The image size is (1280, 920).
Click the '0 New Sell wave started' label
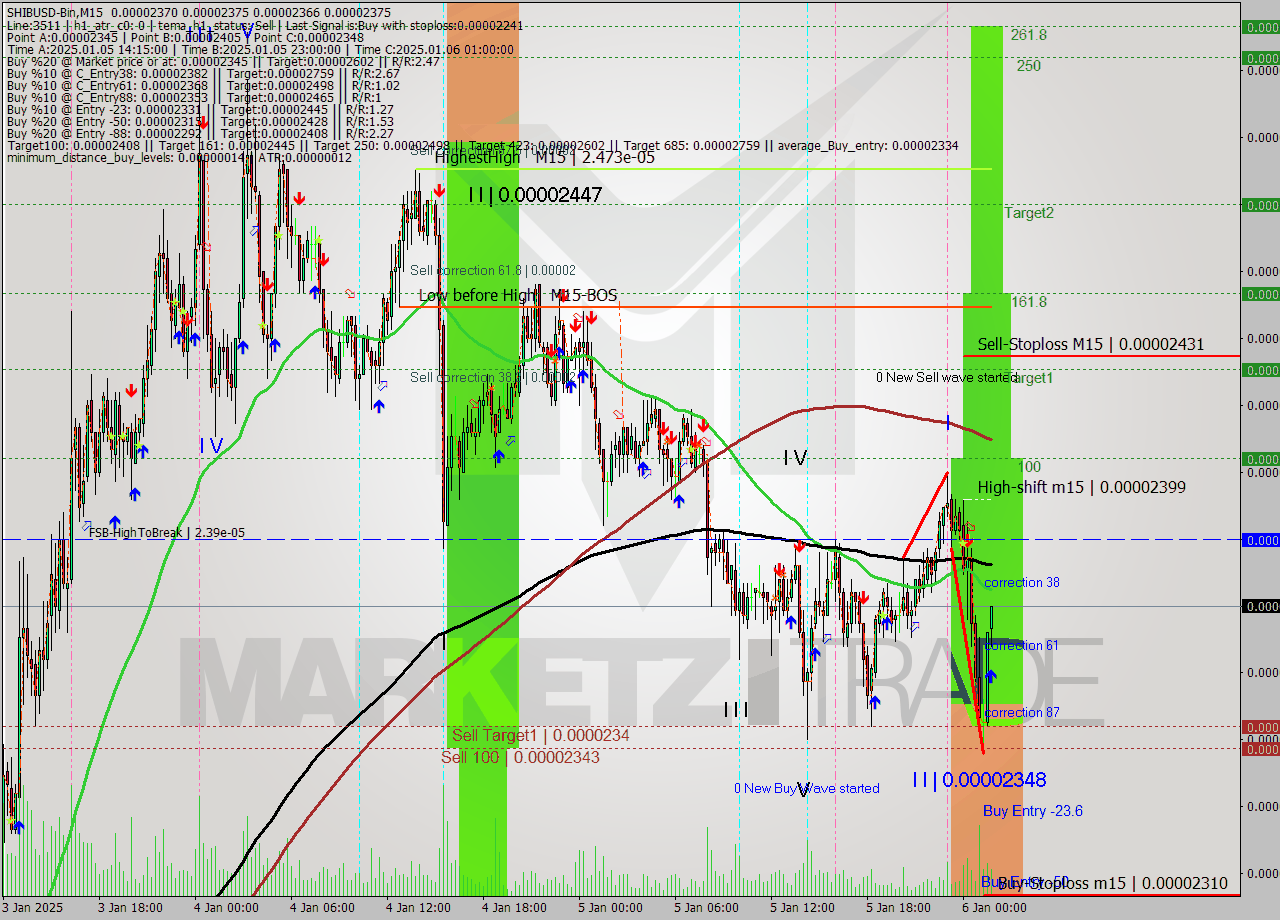pyautogui.click(x=946, y=378)
